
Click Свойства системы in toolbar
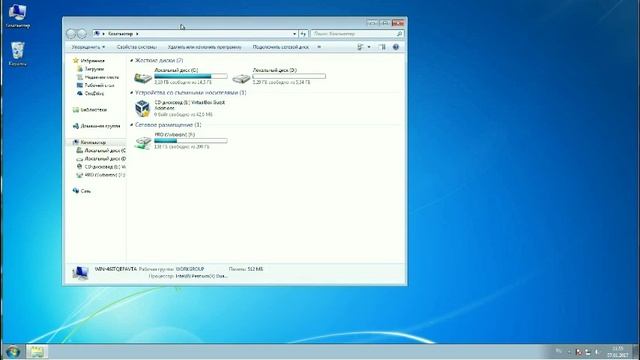pyautogui.click(x=136, y=47)
